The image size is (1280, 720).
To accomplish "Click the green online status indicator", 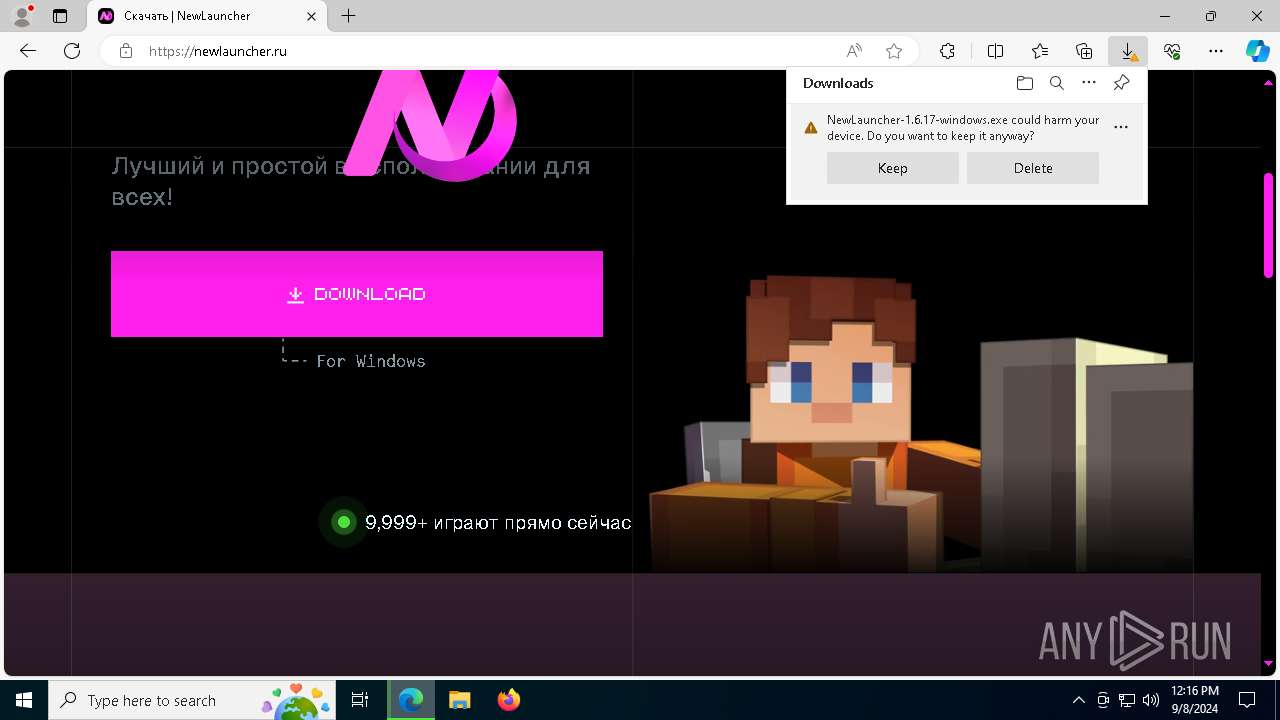I will tap(344, 522).
